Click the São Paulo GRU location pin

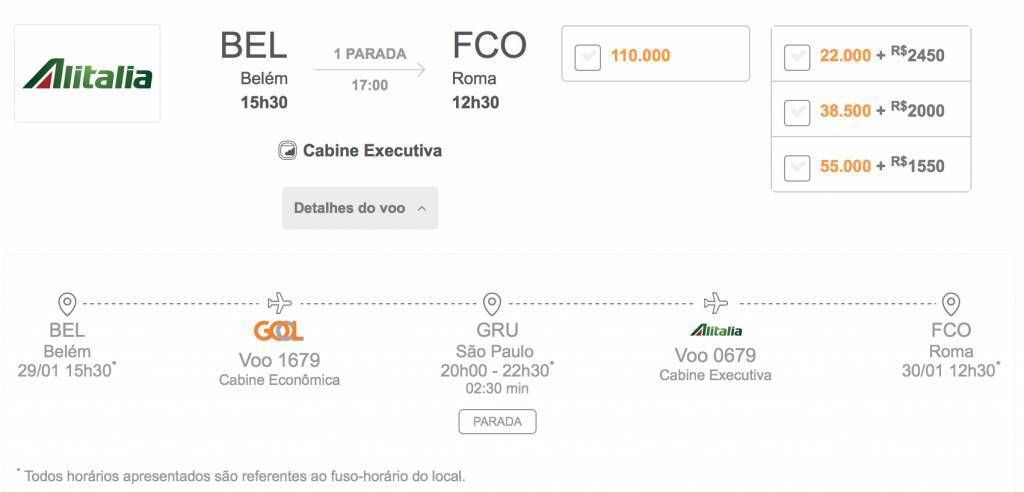click(x=492, y=303)
